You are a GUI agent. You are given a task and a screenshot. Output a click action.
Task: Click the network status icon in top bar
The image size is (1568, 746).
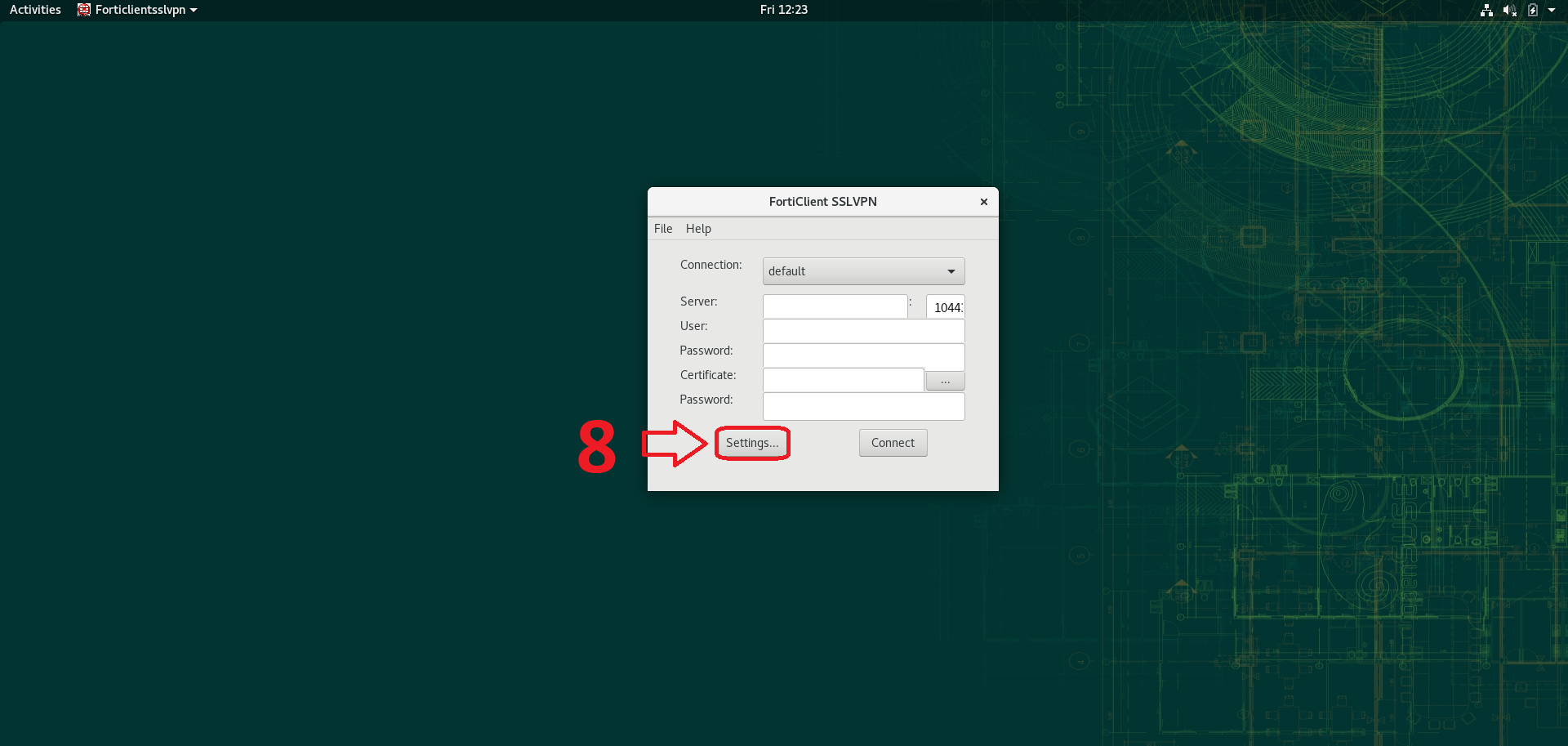[1486, 10]
